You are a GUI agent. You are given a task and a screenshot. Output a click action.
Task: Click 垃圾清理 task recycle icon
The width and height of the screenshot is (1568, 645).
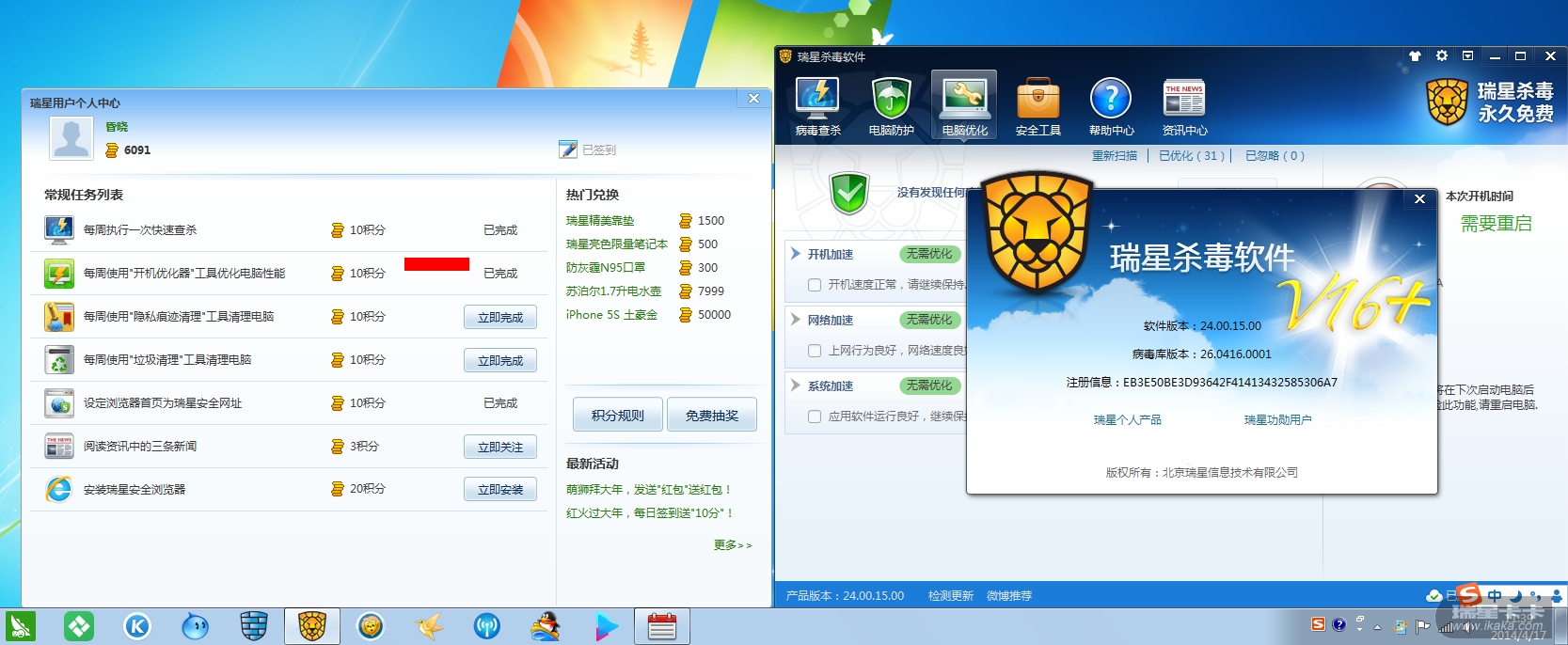[59, 359]
